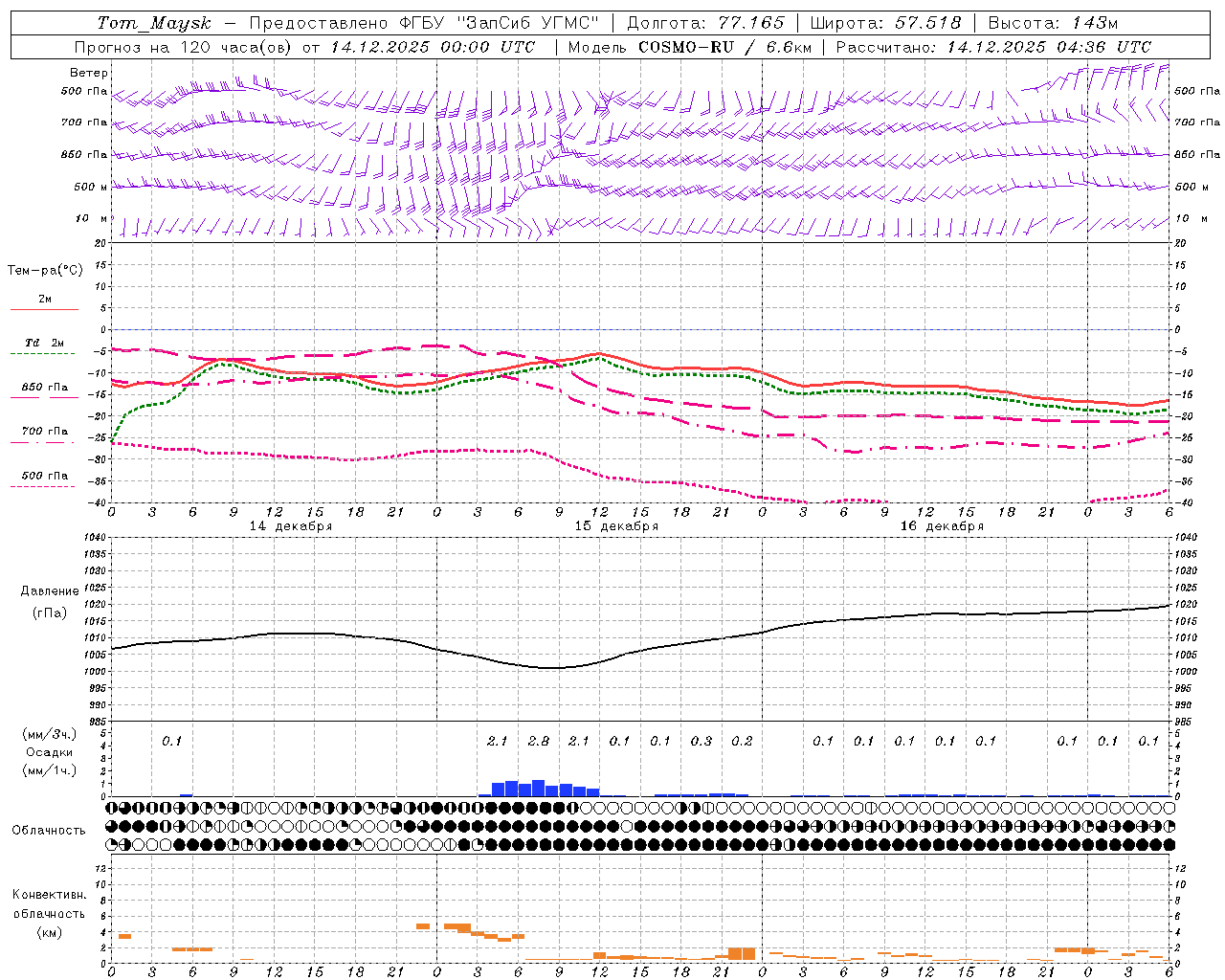
Task: Click 1020 on right pressure axis
Action: pyautogui.click(x=1185, y=605)
